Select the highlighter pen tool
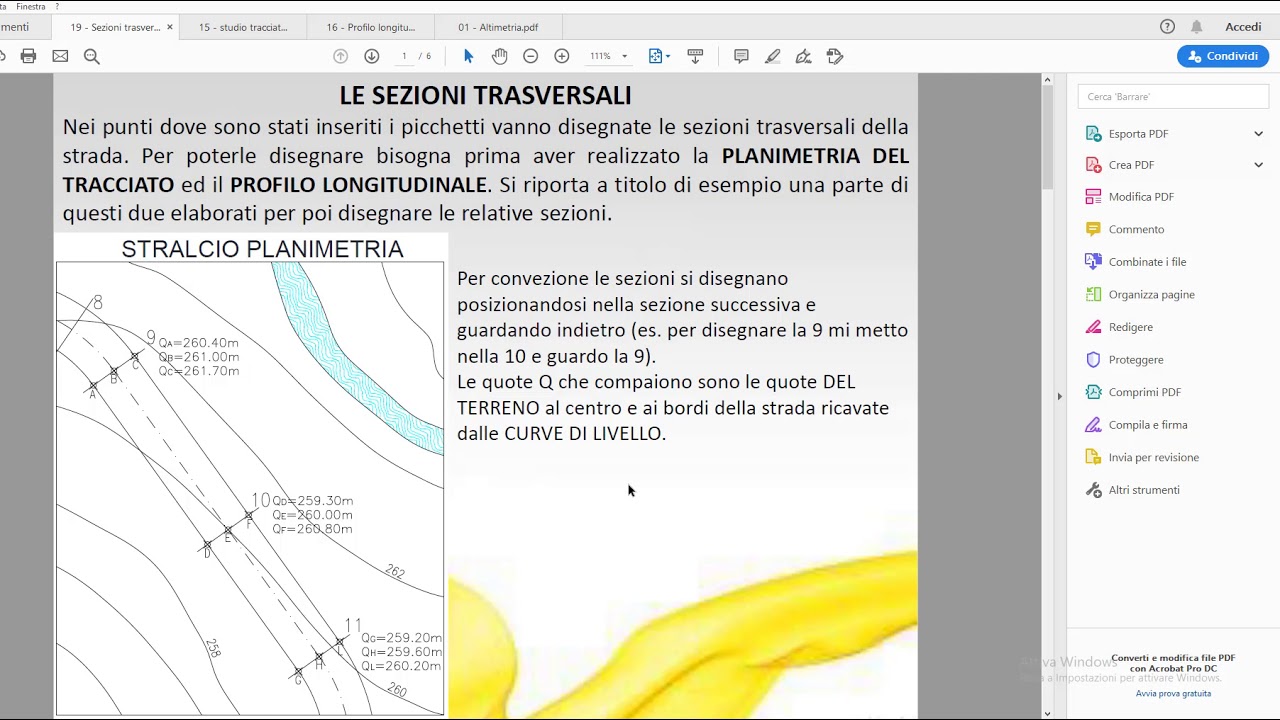This screenshot has width=1280, height=720. click(x=773, y=56)
